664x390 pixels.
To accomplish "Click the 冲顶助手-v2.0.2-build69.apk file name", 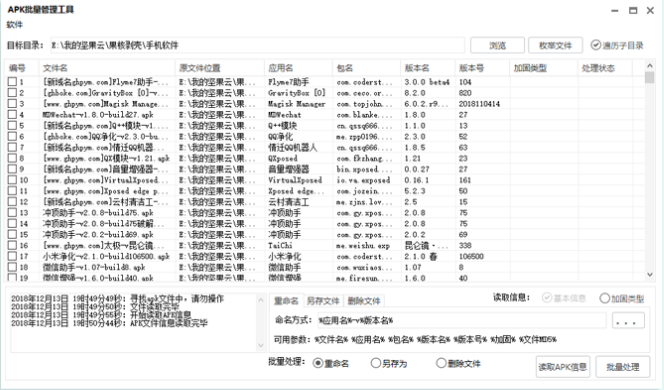I will (98, 235).
